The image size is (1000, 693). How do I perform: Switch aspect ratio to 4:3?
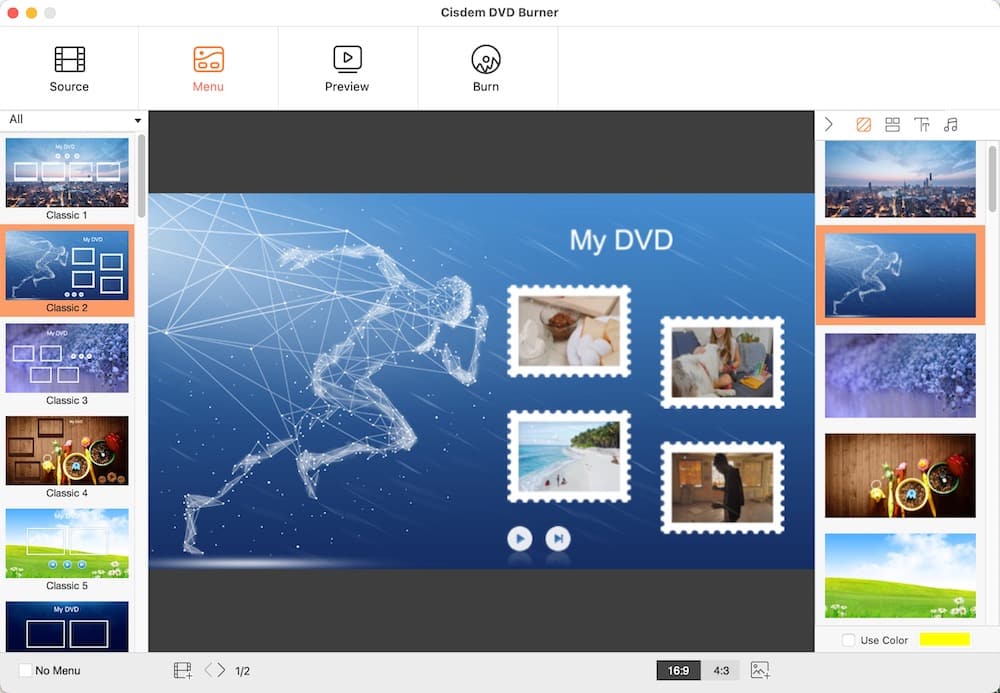pos(721,670)
